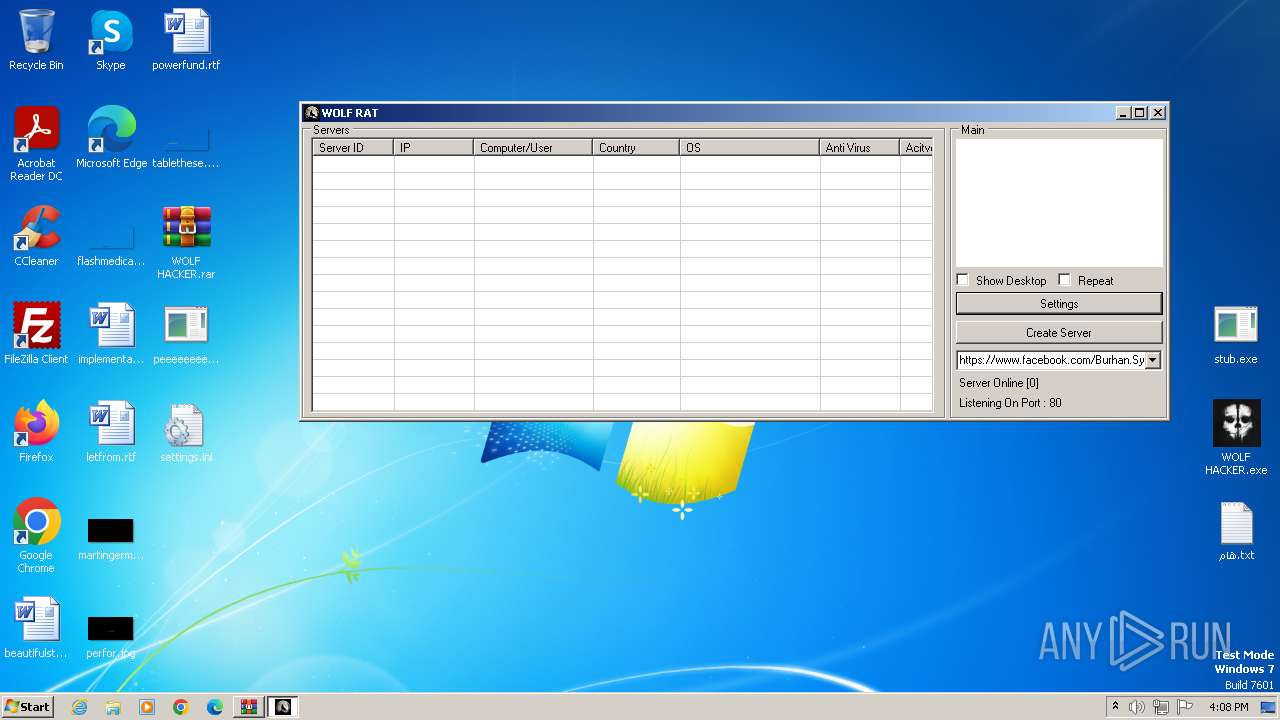Click the Listening On Port : 80 text
The height and width of the screenshot is (720, 1280).
click(x=1010, y=403)
